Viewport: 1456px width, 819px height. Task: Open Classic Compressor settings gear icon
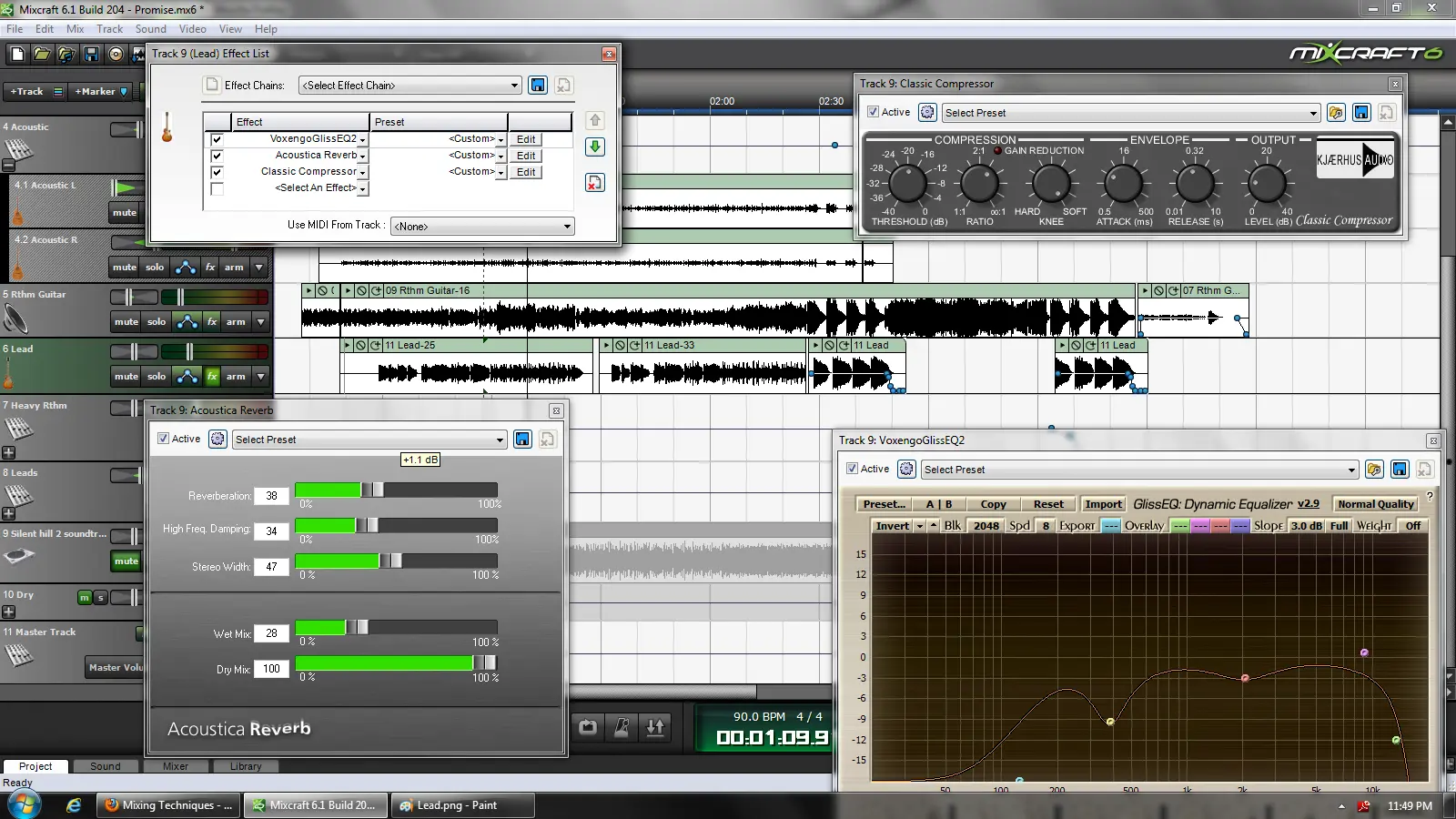click(x=926, y=112)
